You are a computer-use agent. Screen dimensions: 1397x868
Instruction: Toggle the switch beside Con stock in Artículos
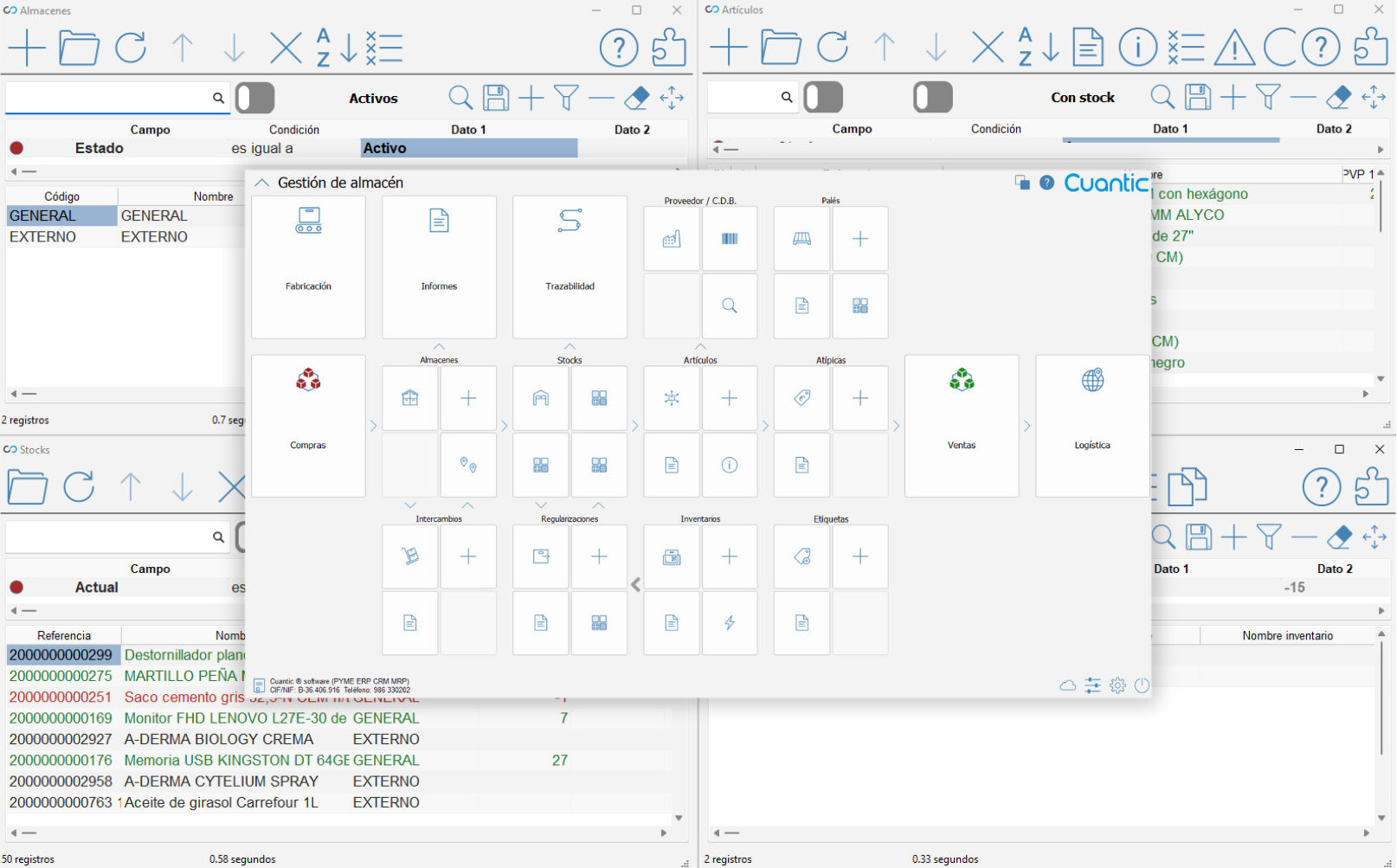click(933, 97)
